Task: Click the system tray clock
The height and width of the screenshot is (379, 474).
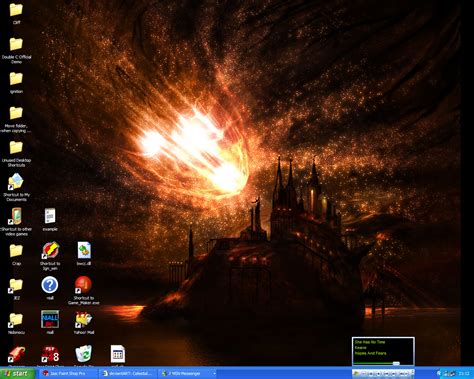Action: 464,374
